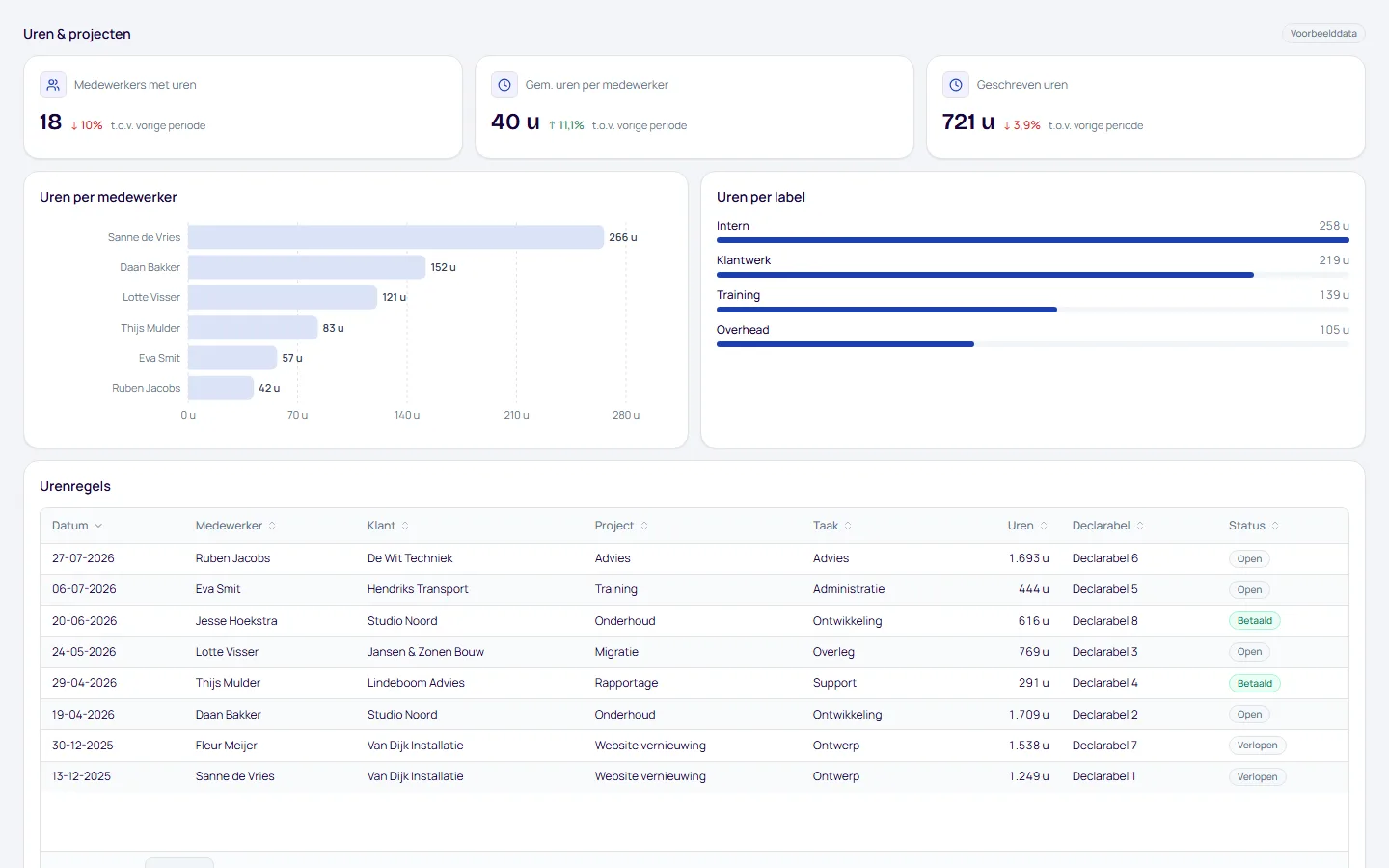Image resolution: width=1389 pixels, height=868 pixels.
Task: Click the 1.709 u hours value
Action: 1029,715
